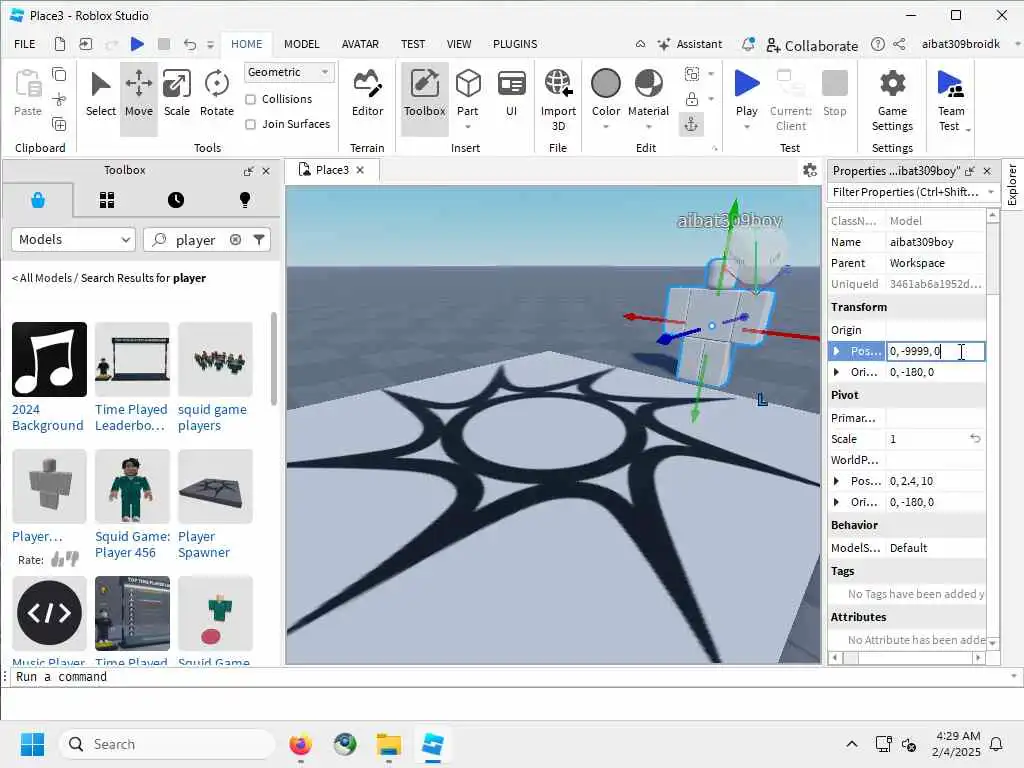Switch to the VIEW ribbon tab
Viewport: 1024px width, 768px height.
click(458, 44)
